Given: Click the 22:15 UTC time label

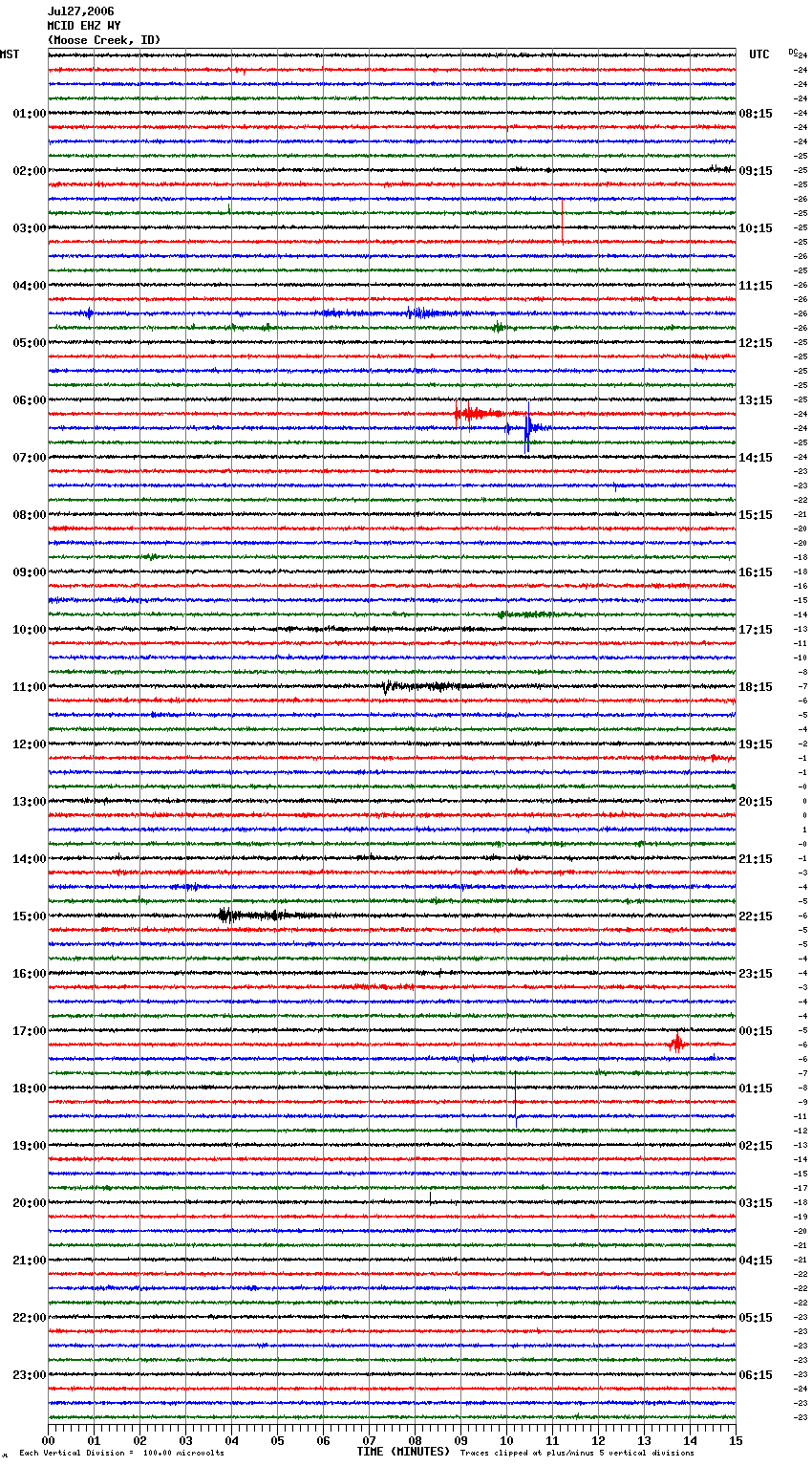Looking at the screenshot, I should point(756,916).
